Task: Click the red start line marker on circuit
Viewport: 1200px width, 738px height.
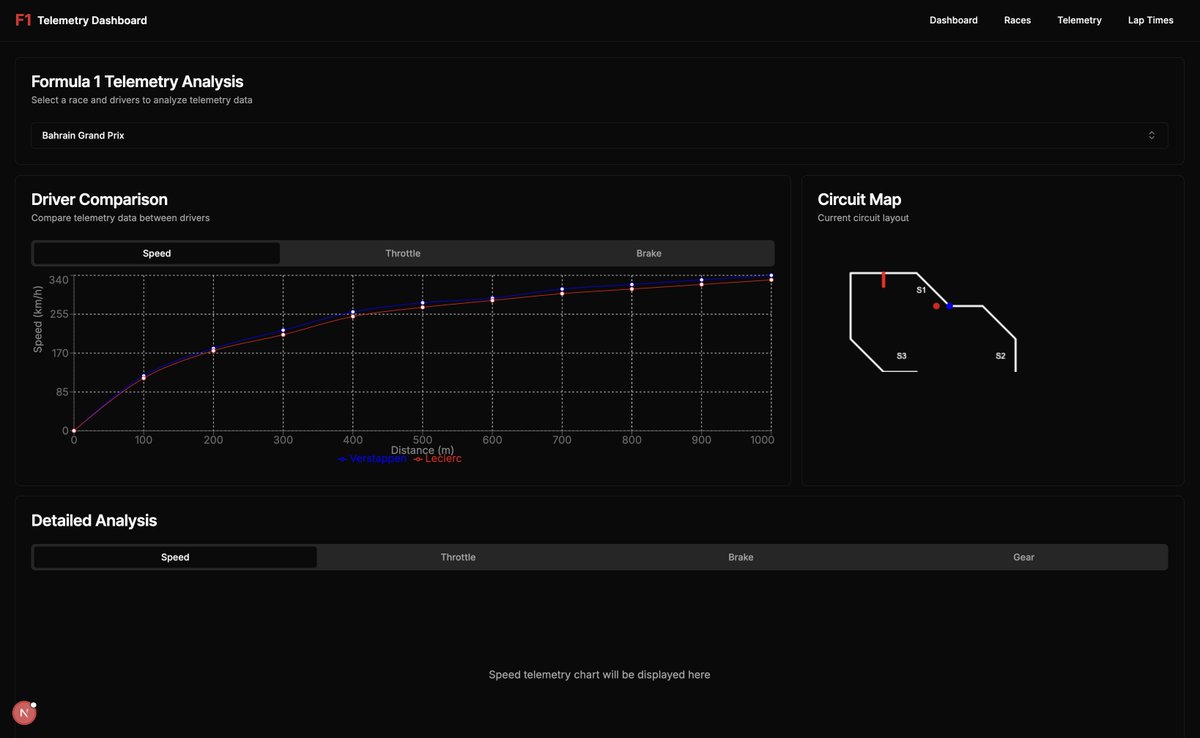Action: click(884, 280)
